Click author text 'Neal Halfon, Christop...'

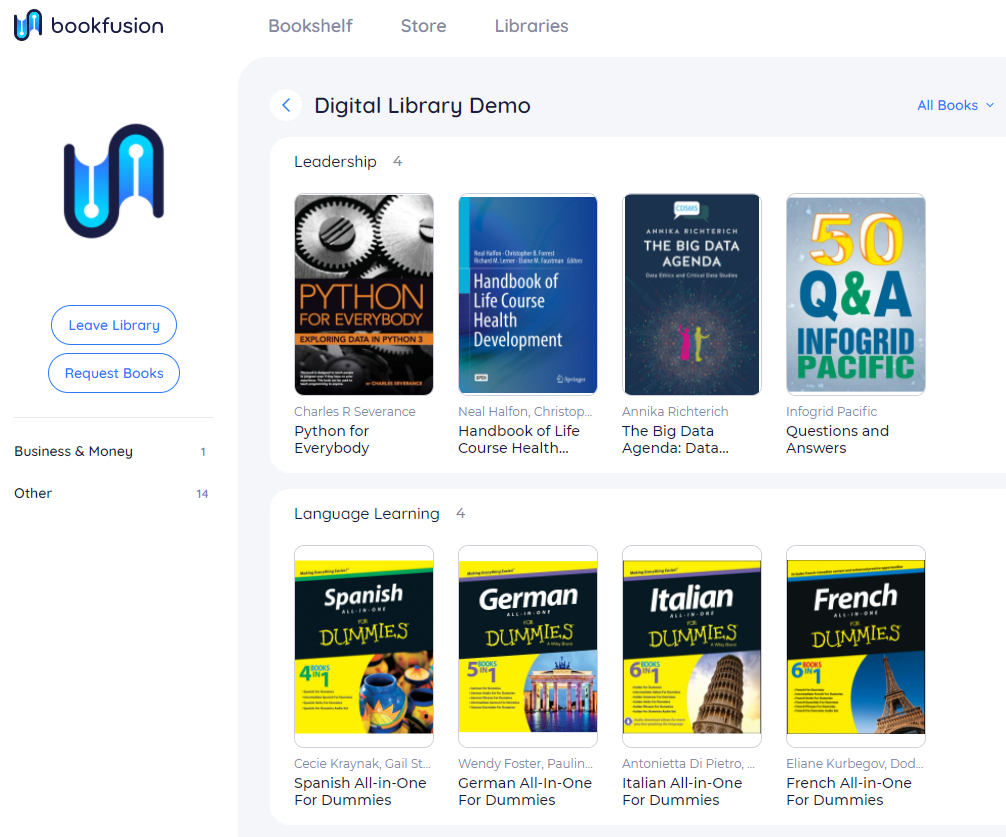(525, 411)
